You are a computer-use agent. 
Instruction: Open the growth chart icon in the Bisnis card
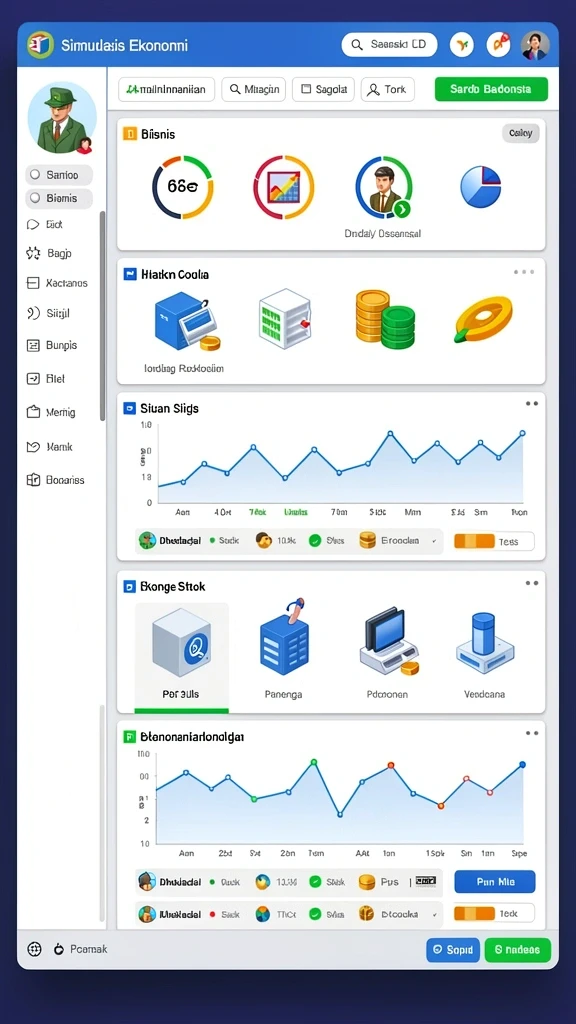(x=283, y=187)
